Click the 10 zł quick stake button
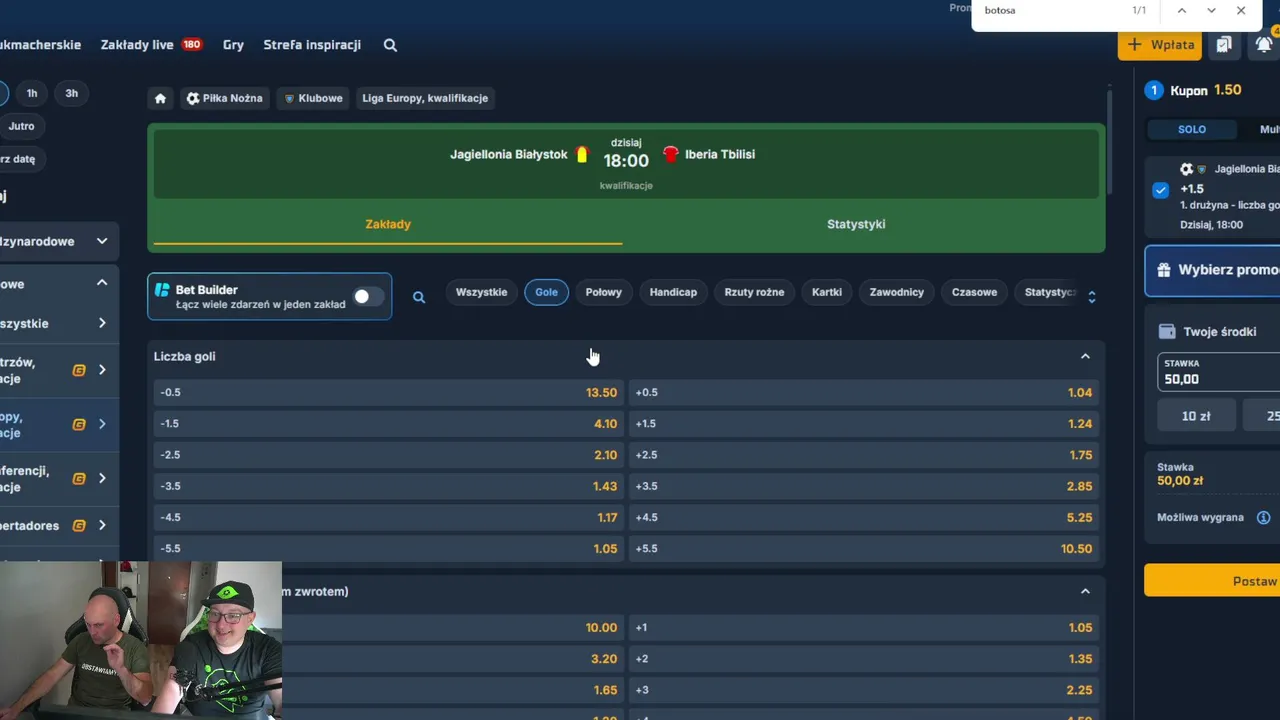The height and width of the screenshot is (720, 1280). tap(1196, 415)
